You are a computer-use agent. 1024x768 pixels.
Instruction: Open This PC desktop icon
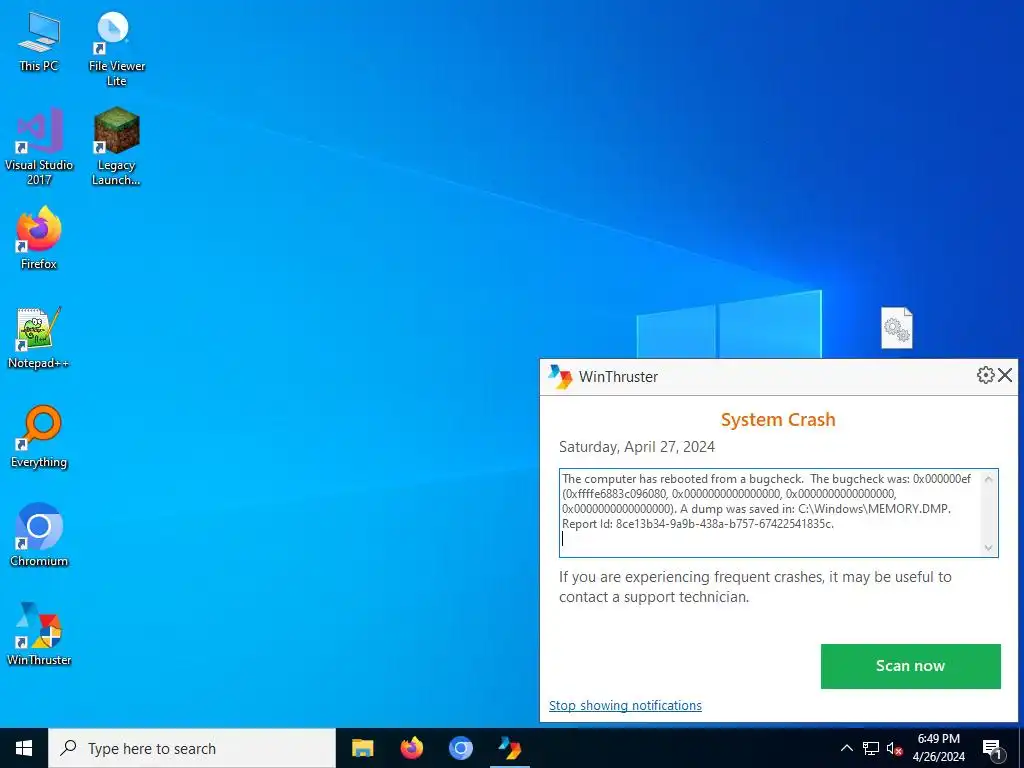39,40
